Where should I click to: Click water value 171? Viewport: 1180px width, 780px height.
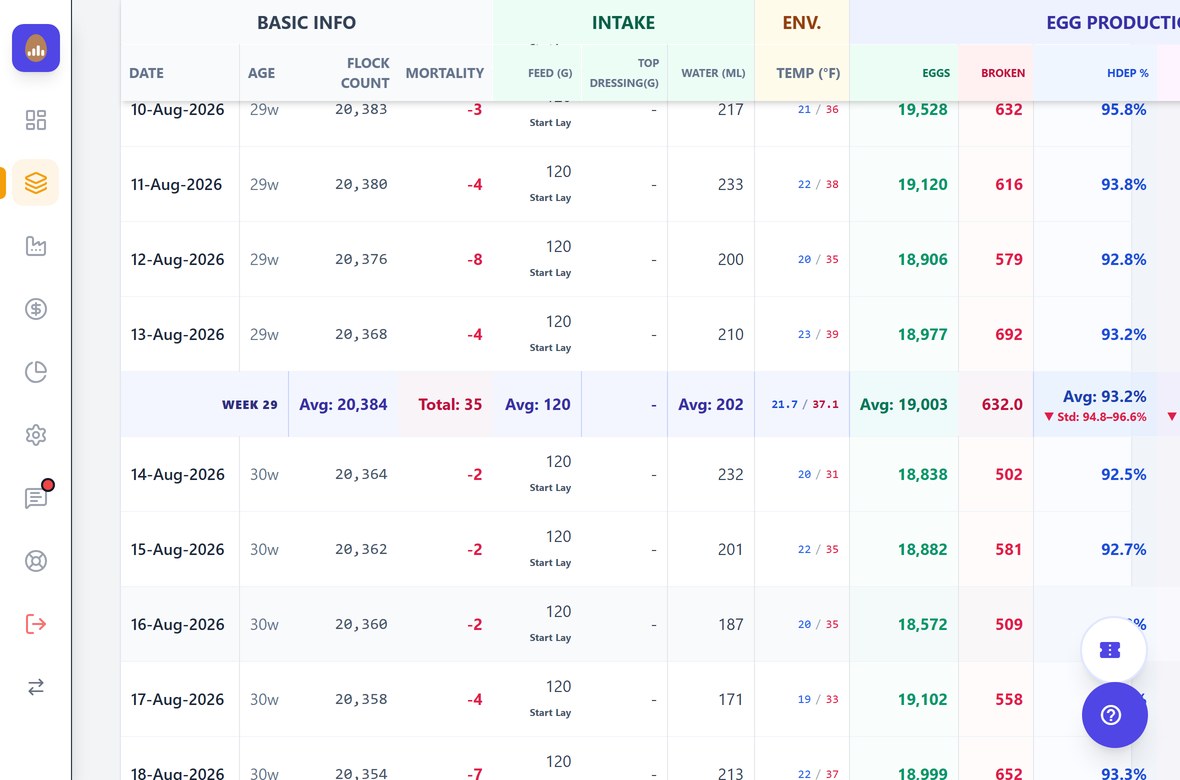731,699
